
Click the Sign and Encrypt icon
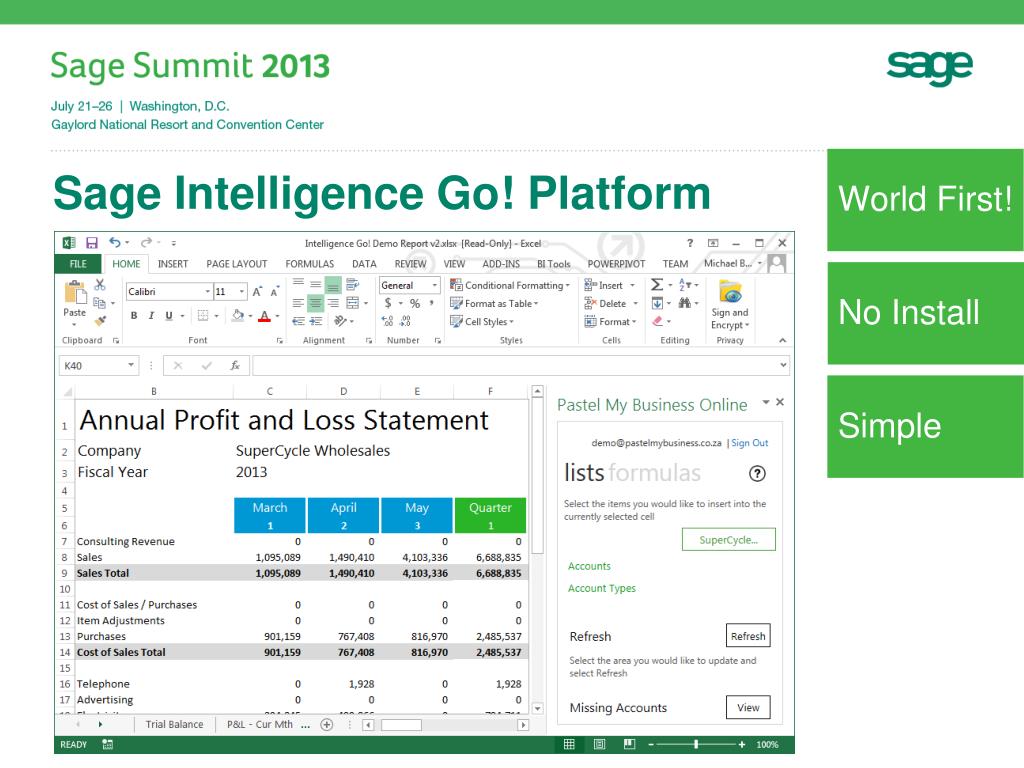730,292
